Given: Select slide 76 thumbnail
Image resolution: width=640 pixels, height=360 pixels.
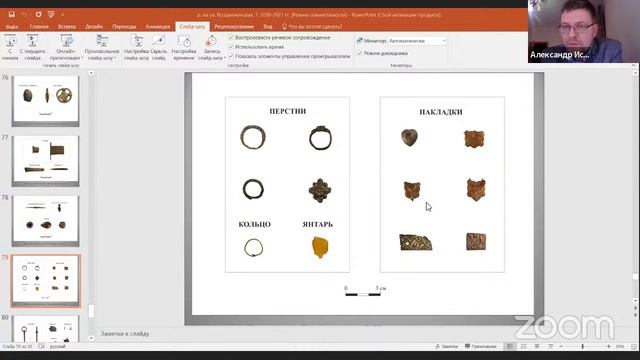Looking at the screenshot, I should click(45, 100).
